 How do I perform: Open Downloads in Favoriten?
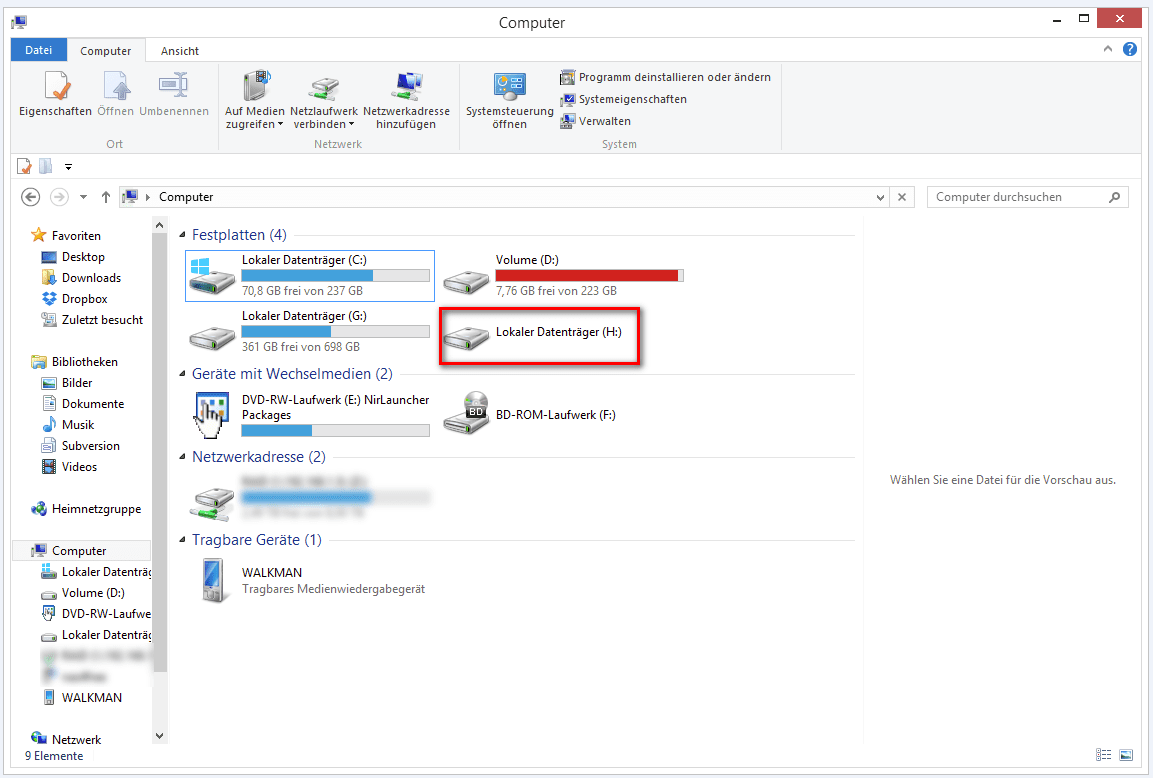[81, 278]
